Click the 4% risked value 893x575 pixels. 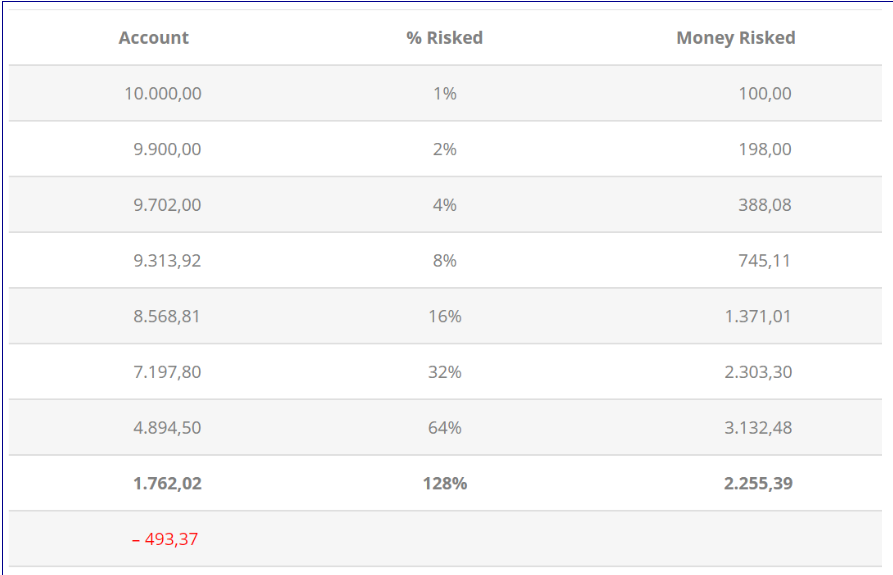point(444,205)
